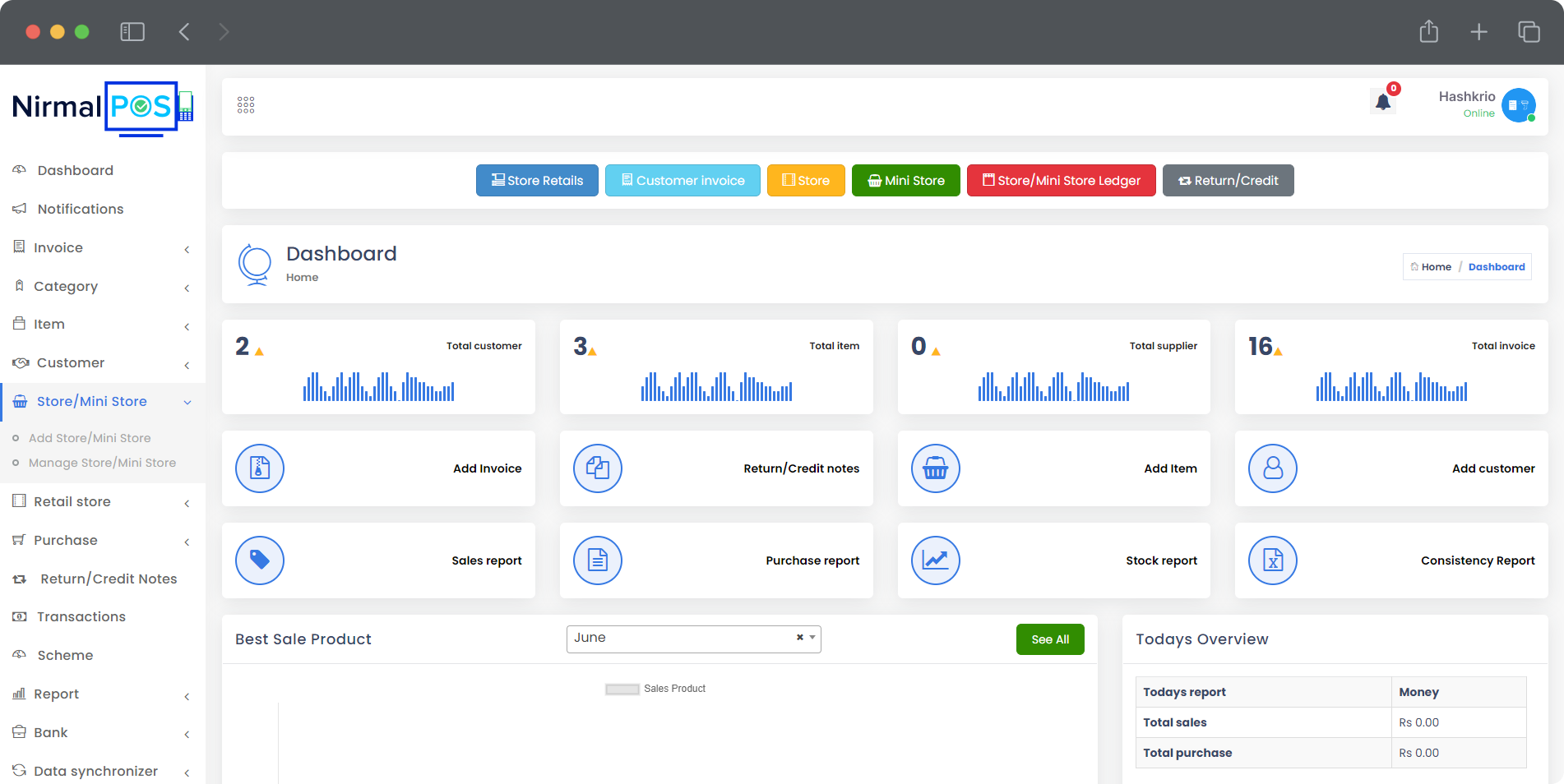Image resolution: width=1564 pixels, height=784 pixels.
Task: Open the Total item stat card
Action: click(x=716, y=367)
